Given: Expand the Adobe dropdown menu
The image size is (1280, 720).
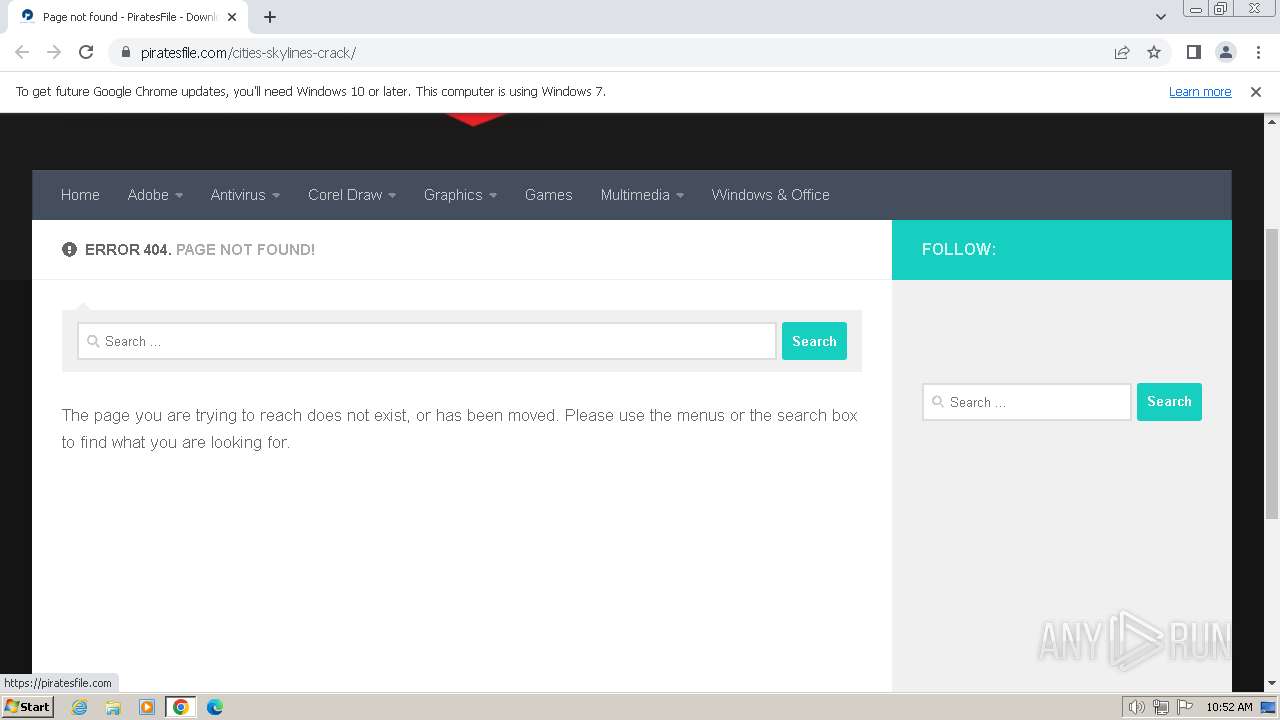Looking at the screenshot, I should tap(155, 195).
